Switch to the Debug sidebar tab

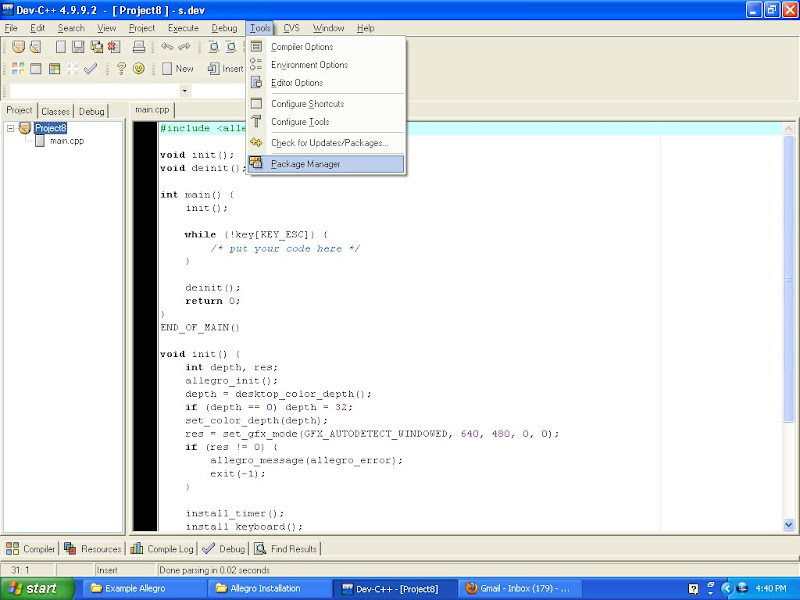coord(92,111)
